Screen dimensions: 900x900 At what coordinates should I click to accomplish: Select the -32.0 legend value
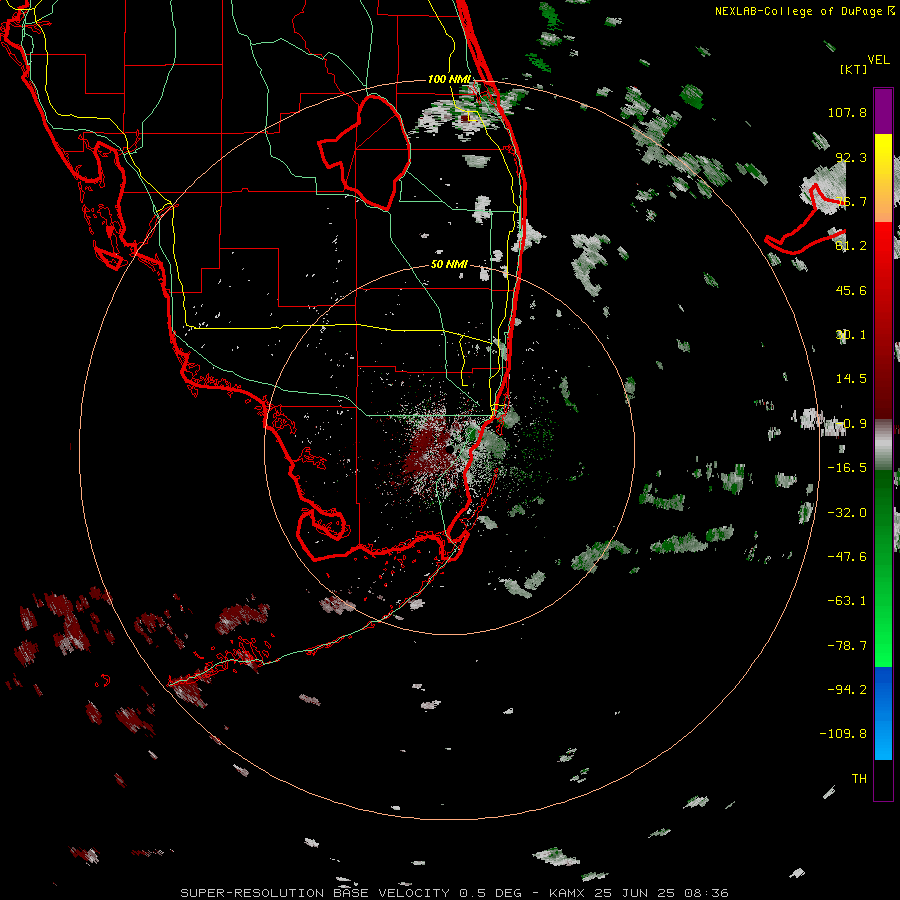click(847, 513)
